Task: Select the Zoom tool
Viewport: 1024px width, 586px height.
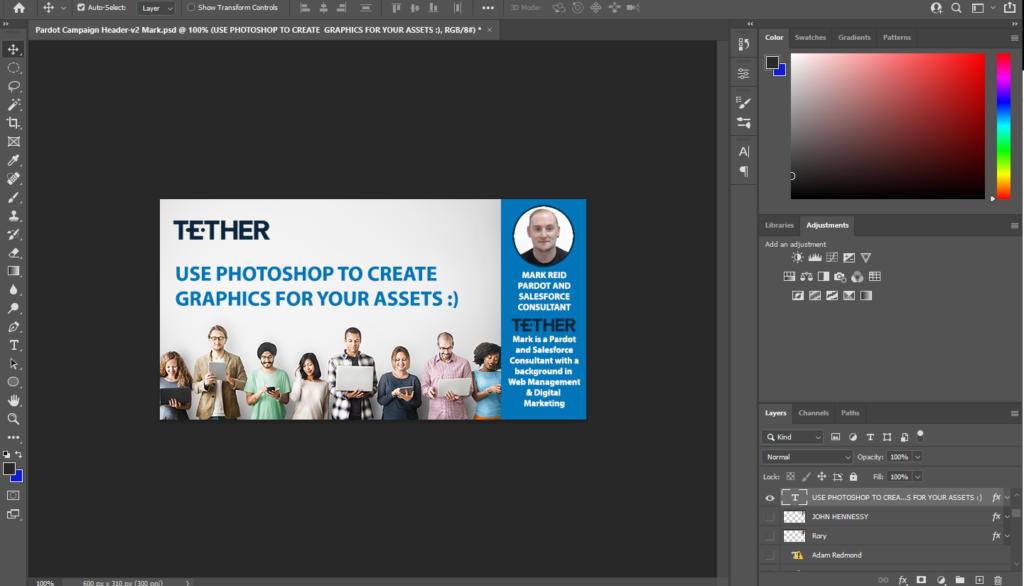Action: 13,419
